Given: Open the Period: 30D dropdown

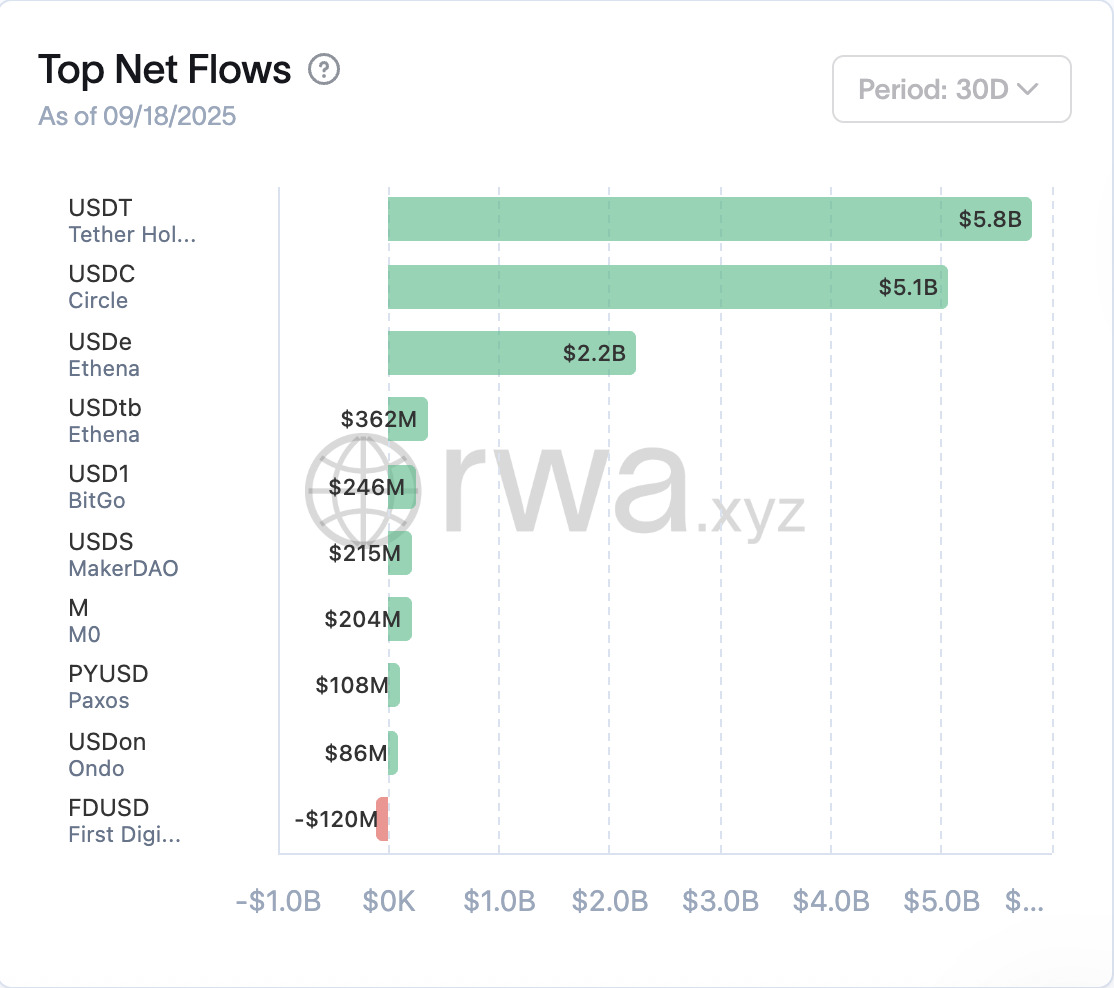Looking at the screenshot, I should pos(950,89).
